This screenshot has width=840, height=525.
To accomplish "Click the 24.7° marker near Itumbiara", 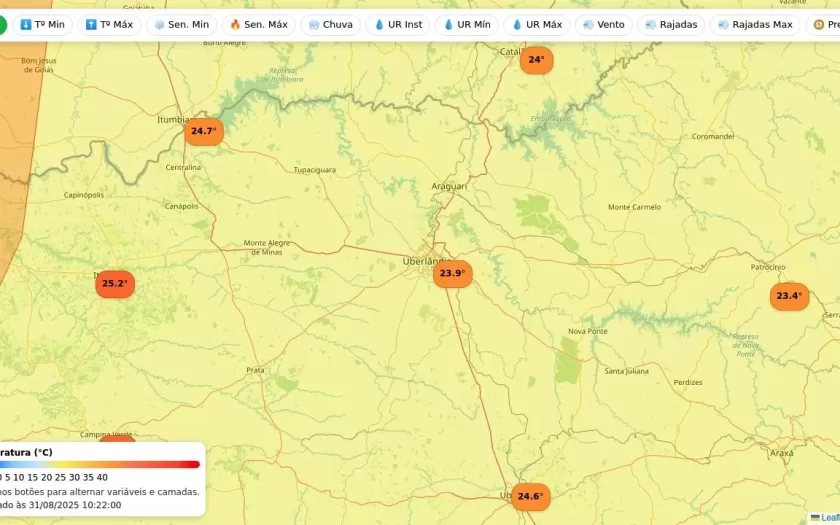I will click(x=203, y=131).
